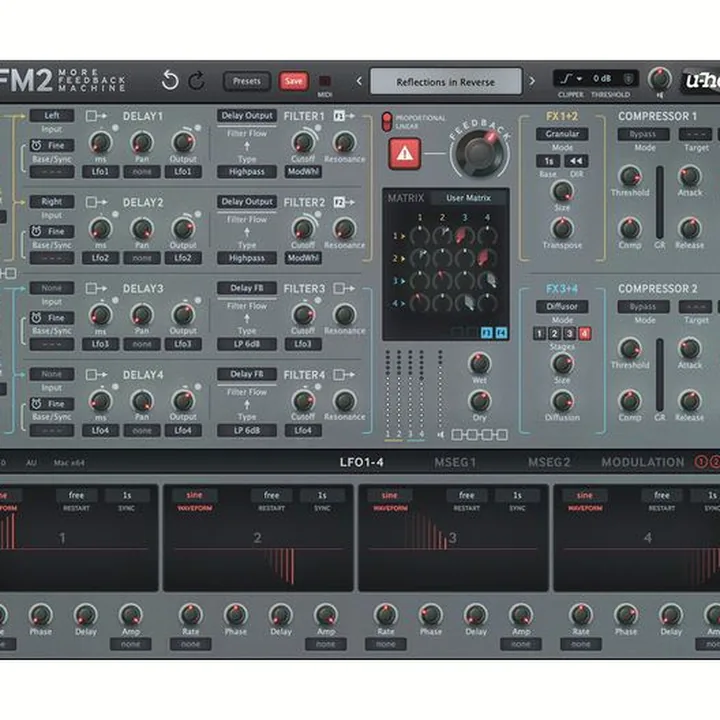This screenshot has height=720, width=720.
Task: Click the clipper lock icon
Action: pos(628,79)
